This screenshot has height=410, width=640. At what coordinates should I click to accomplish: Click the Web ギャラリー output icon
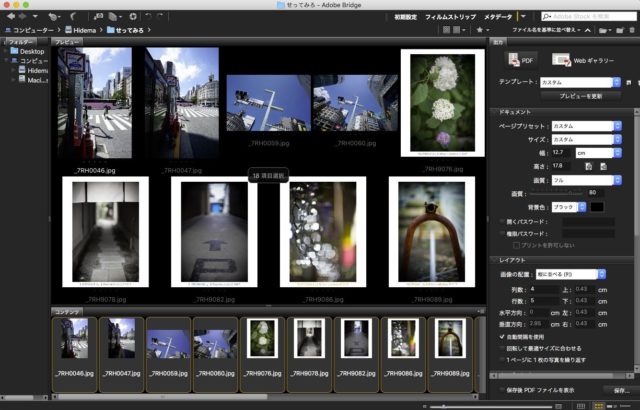(562, 61)
